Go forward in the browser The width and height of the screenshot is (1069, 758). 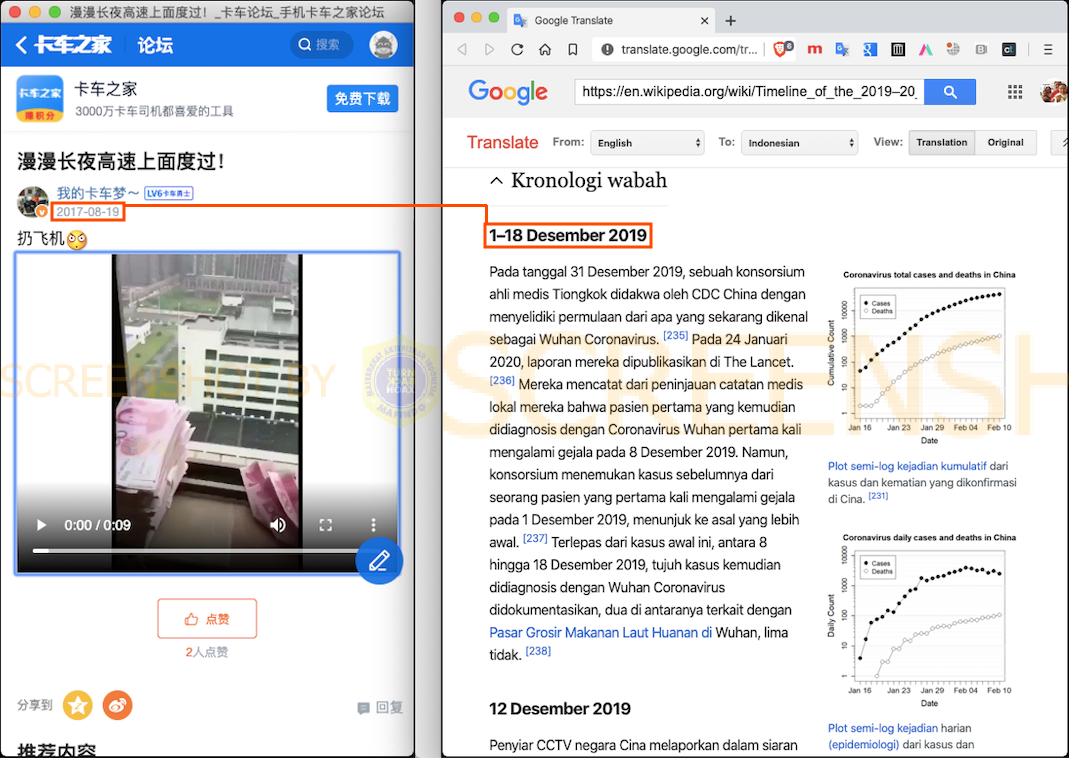click(x=489, y=49)
